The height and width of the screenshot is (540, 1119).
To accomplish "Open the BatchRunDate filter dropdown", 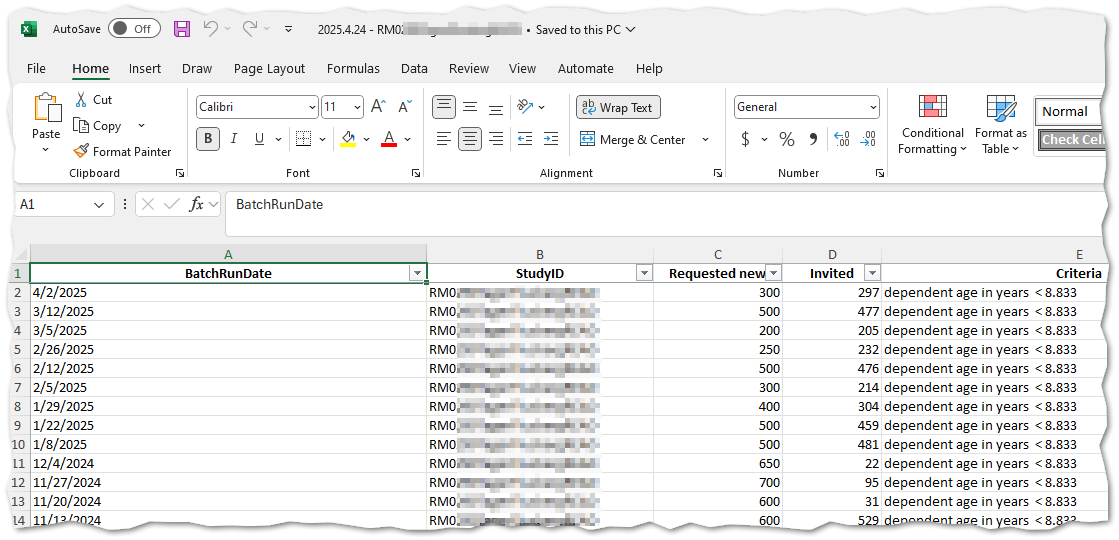I will click(417, 274).
